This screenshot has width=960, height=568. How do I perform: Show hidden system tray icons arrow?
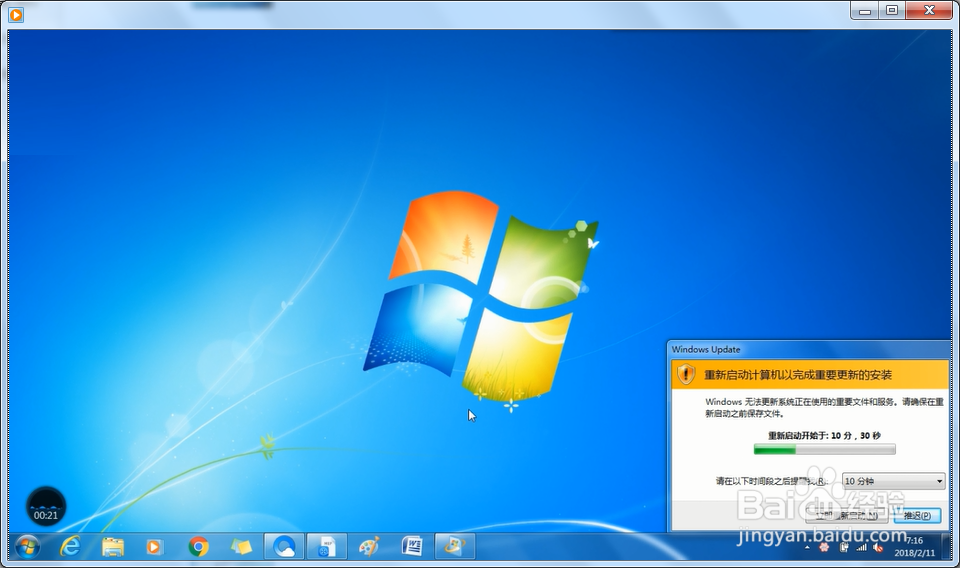pos(807,548)
